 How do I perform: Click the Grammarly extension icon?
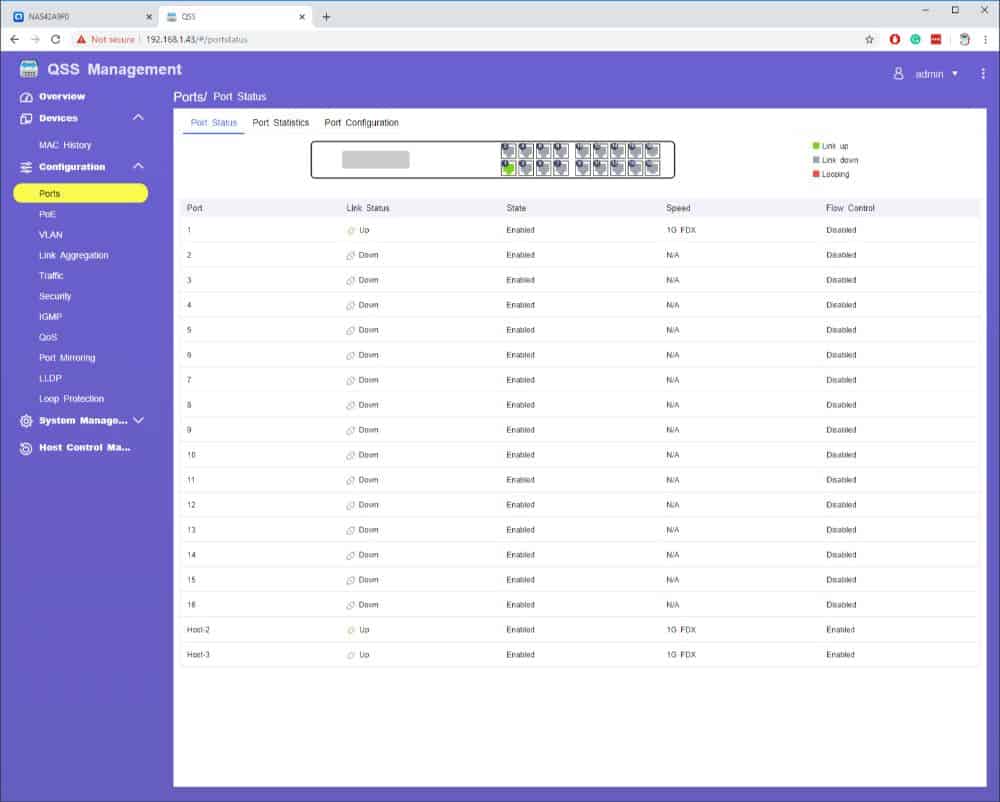click(915, 39)
